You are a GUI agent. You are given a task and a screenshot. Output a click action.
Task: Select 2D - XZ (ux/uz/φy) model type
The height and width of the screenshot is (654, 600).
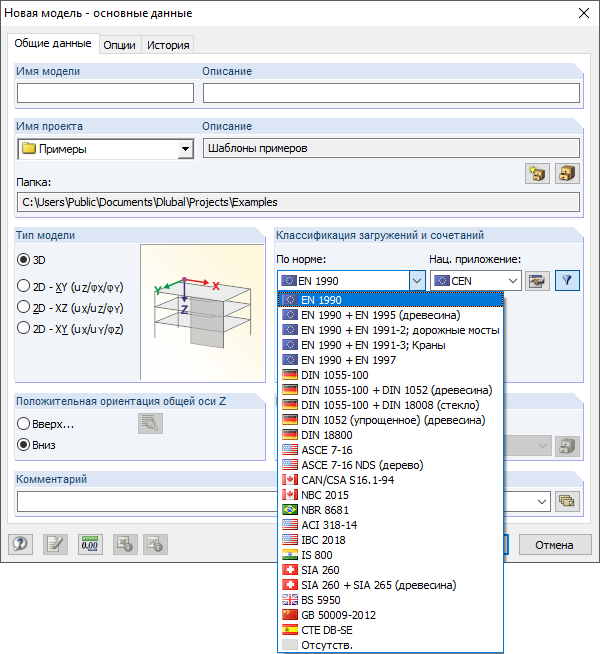coord(23,307)
